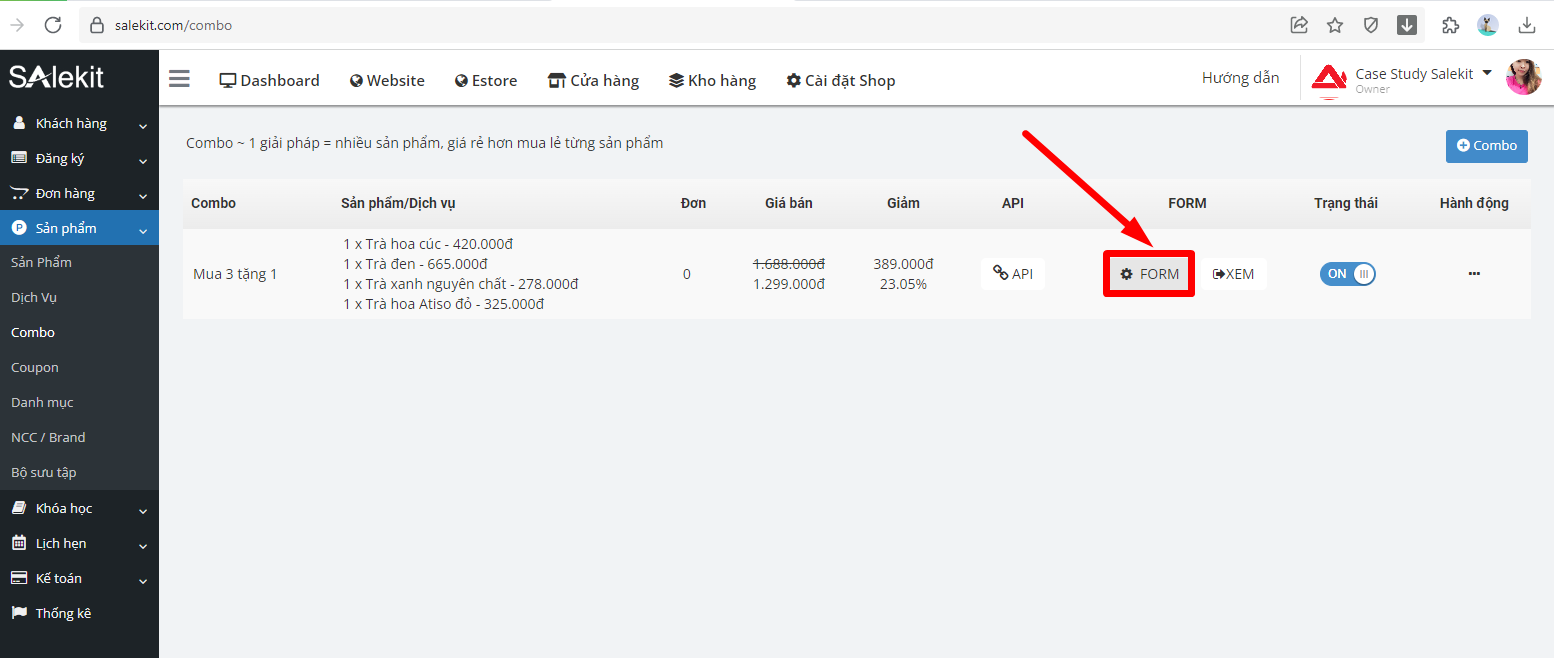
Task: Click the blue add Combo button
Action: click(x=1487, y=146)
